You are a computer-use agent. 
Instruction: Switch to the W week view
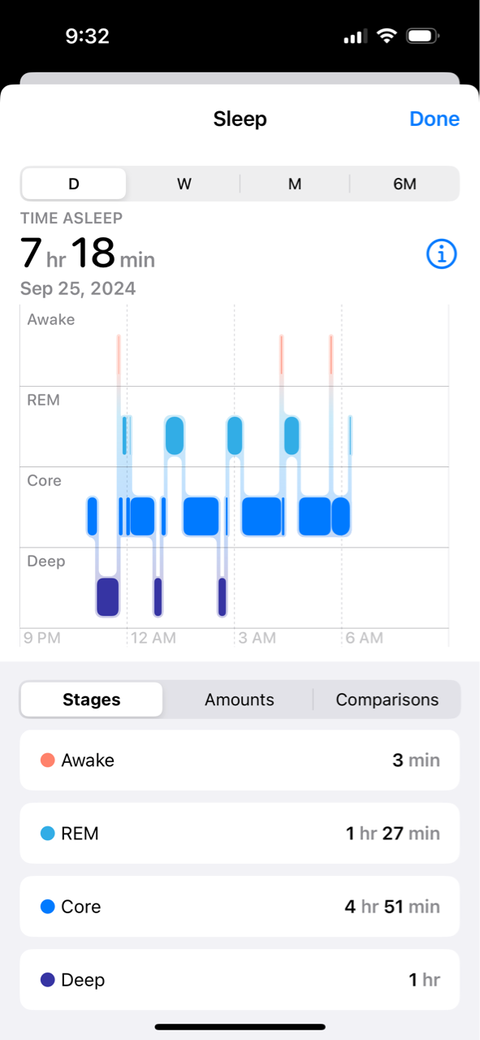184,184
